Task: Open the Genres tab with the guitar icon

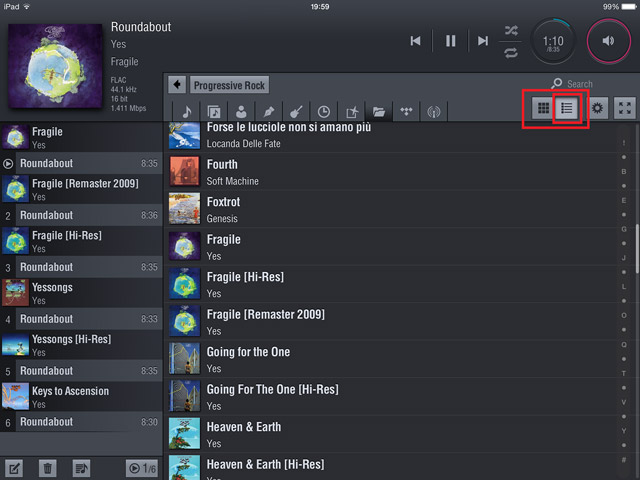Action: (296, 111)
